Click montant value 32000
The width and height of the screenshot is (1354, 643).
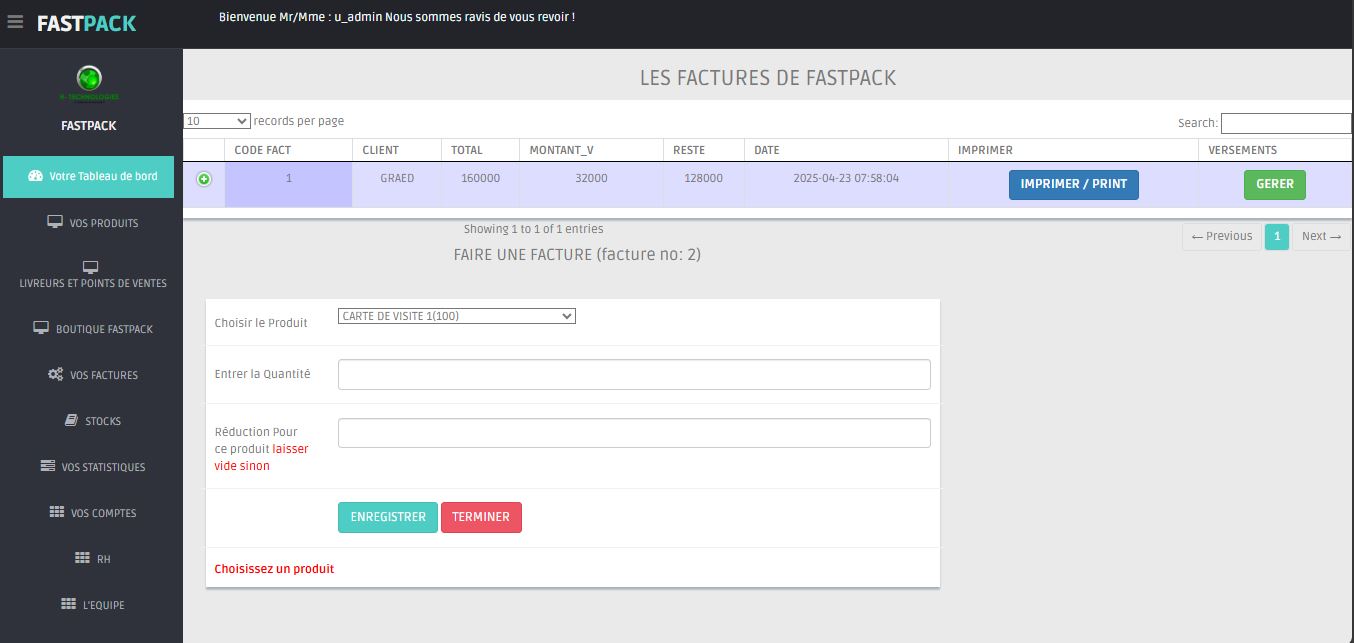(x=590, y=178)
